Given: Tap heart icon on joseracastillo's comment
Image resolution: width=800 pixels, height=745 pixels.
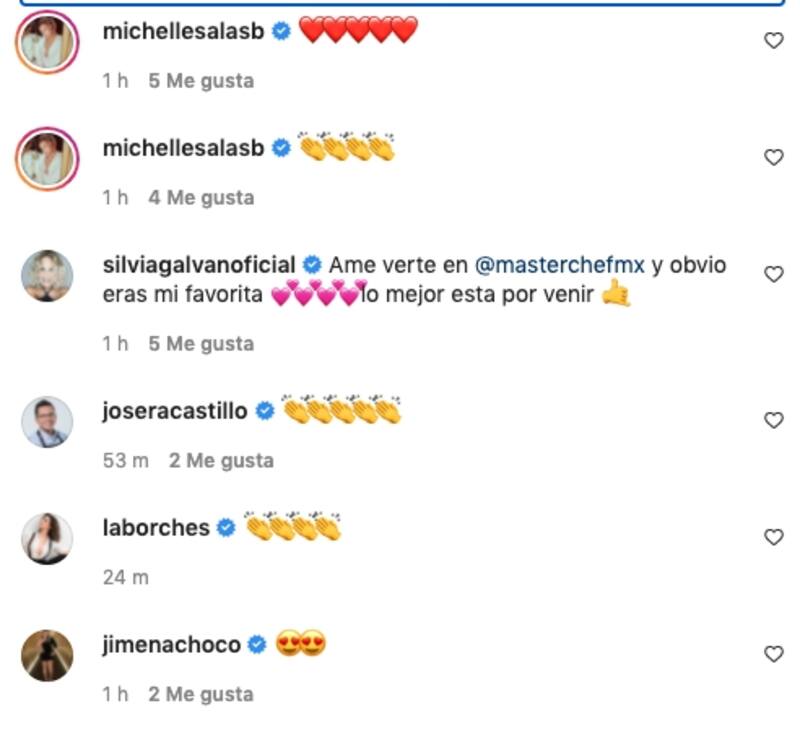Looking at the screenshot, I should pyautogui.click(x=773, y=421).
